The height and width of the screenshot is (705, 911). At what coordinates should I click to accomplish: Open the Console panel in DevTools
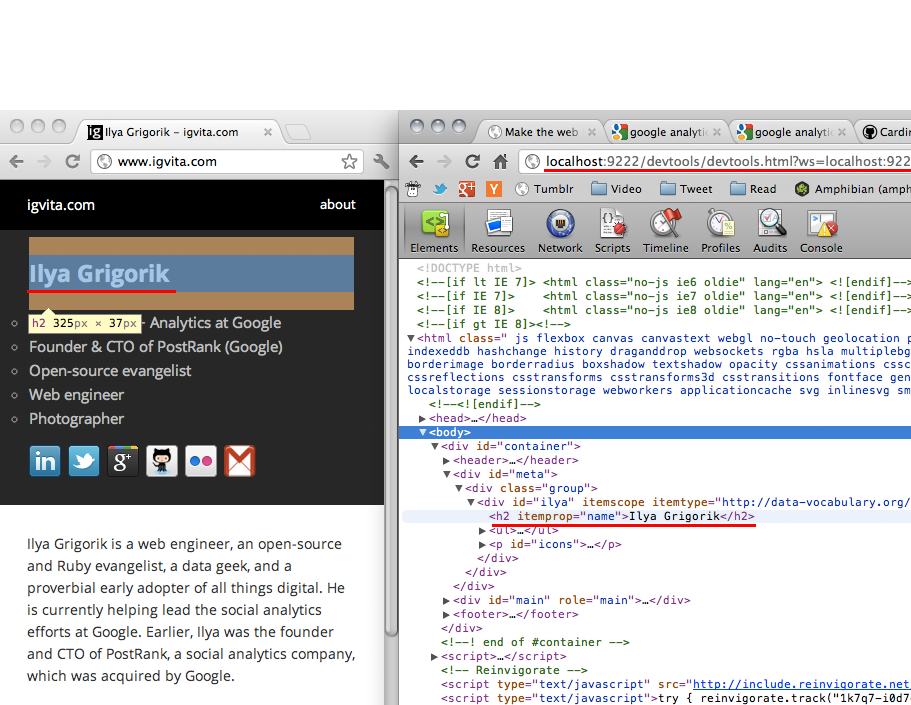click(x=821, y=231)
